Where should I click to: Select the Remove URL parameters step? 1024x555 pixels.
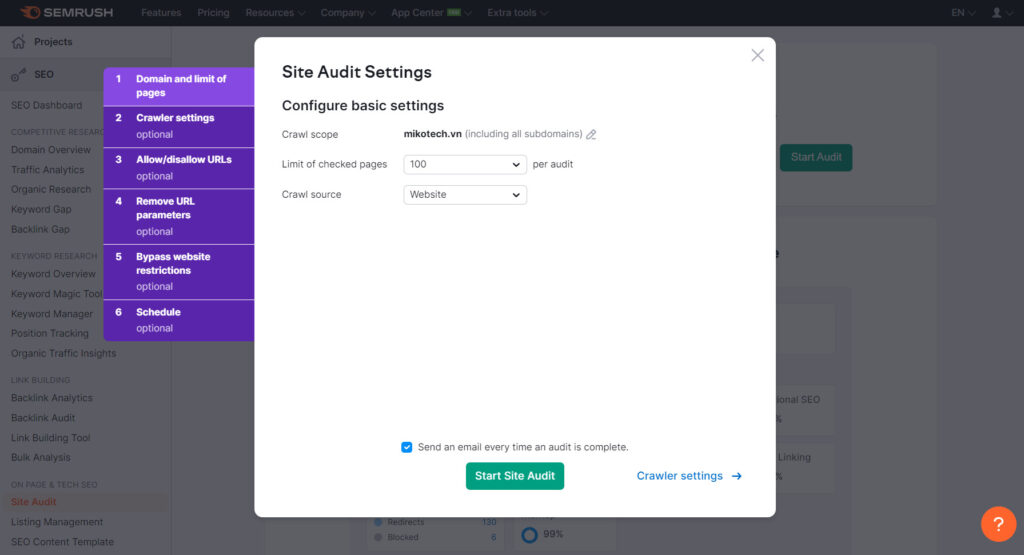pos(179,217)
